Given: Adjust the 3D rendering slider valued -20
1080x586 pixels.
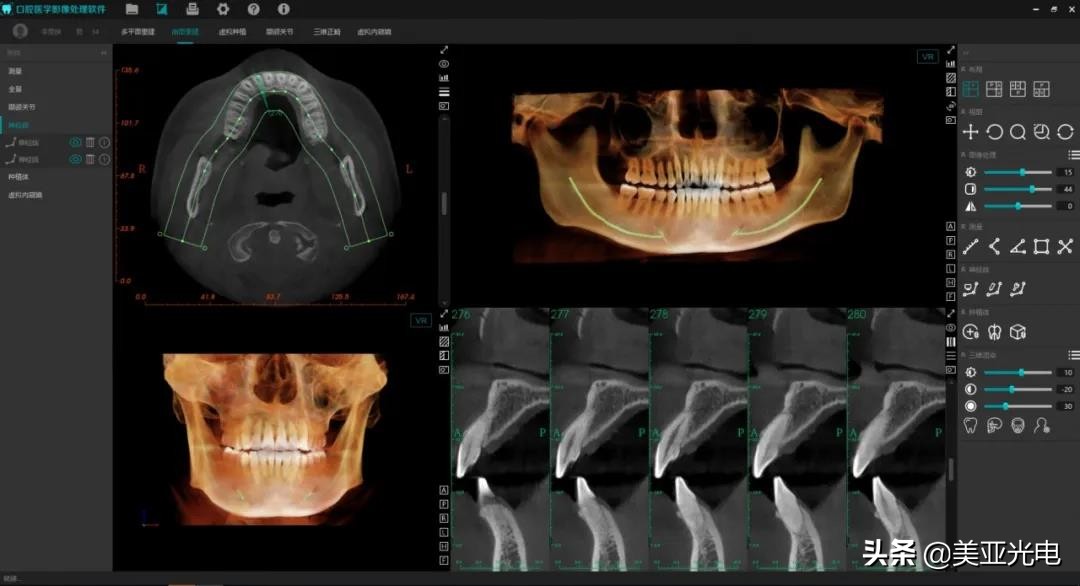Looking at the screenshot, I should click(1017, 389).
